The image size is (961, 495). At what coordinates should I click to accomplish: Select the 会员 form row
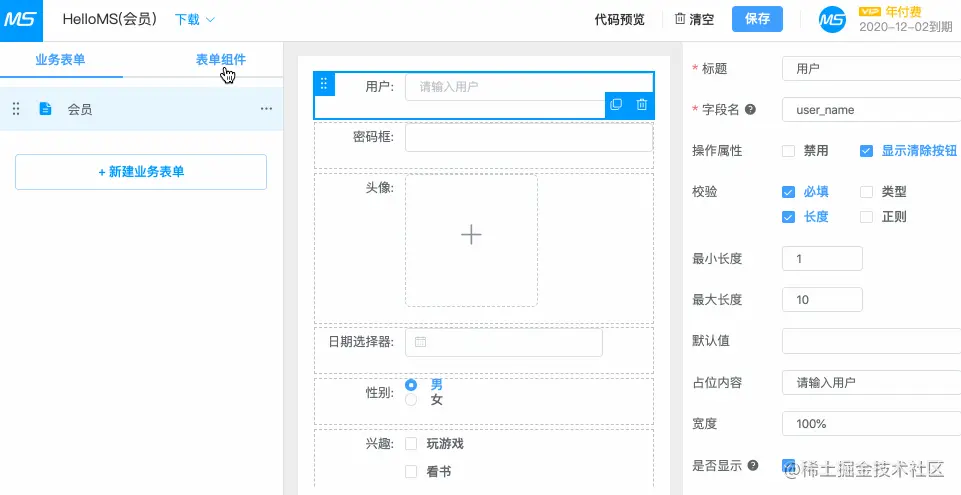[x=142, y=109]
